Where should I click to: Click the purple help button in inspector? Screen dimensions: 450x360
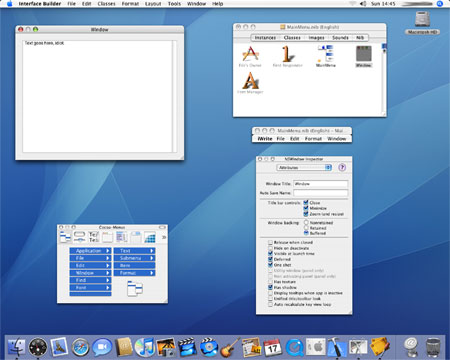coord(342,167)
